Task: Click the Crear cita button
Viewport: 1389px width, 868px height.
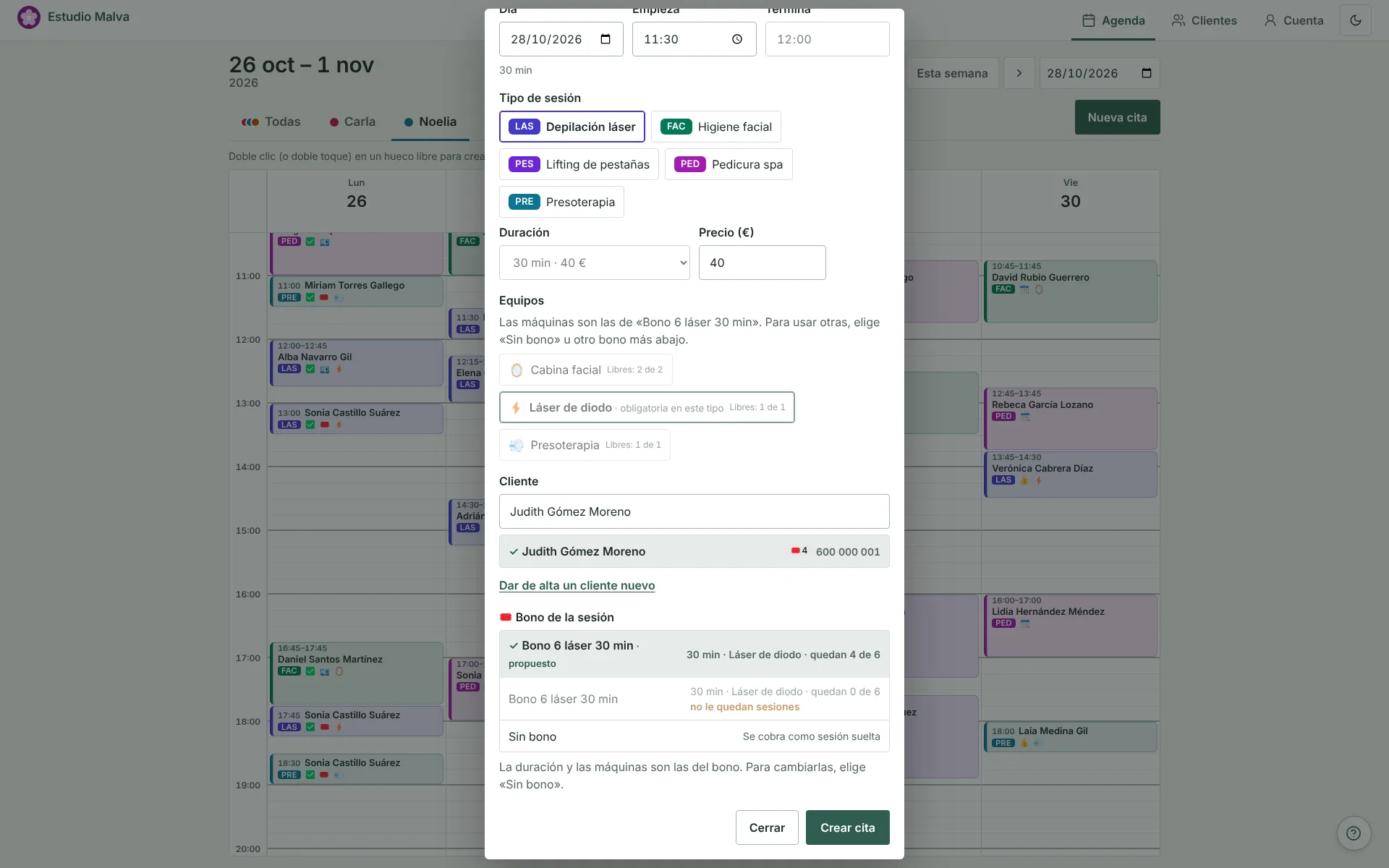Action: click(847, 827)
